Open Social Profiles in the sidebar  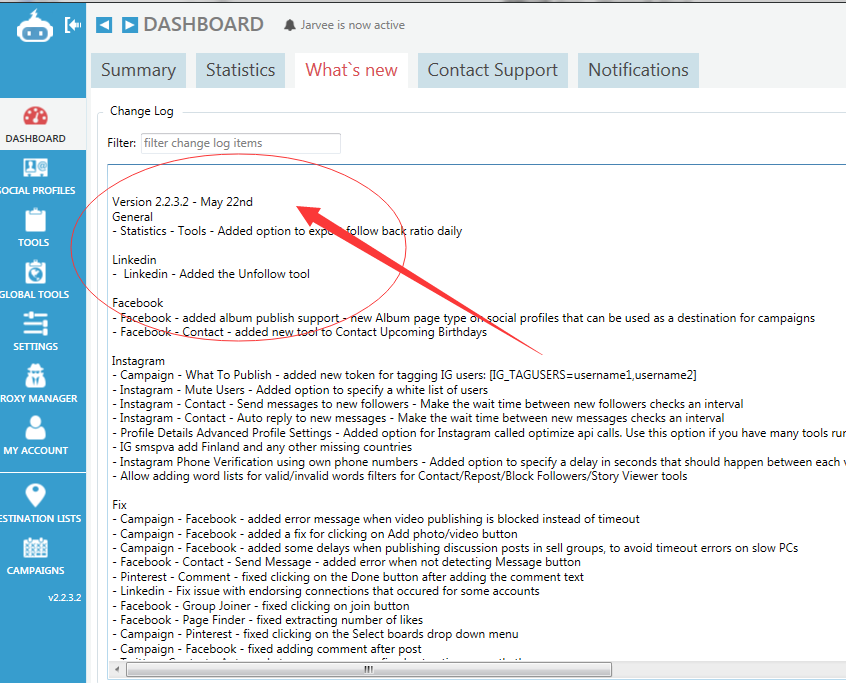click(x=36, y=176)
